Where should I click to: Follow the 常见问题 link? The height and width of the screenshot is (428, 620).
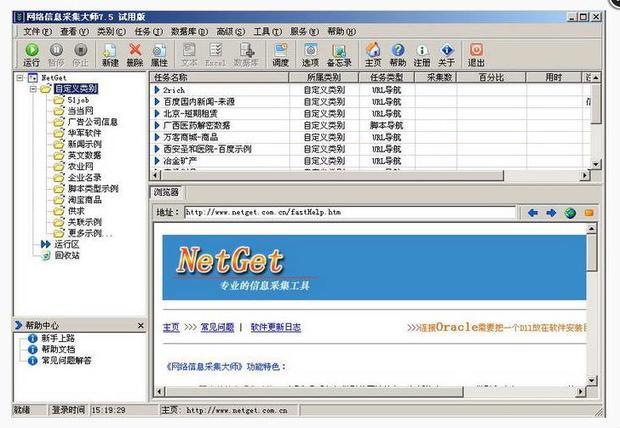(x=217, y=328)
